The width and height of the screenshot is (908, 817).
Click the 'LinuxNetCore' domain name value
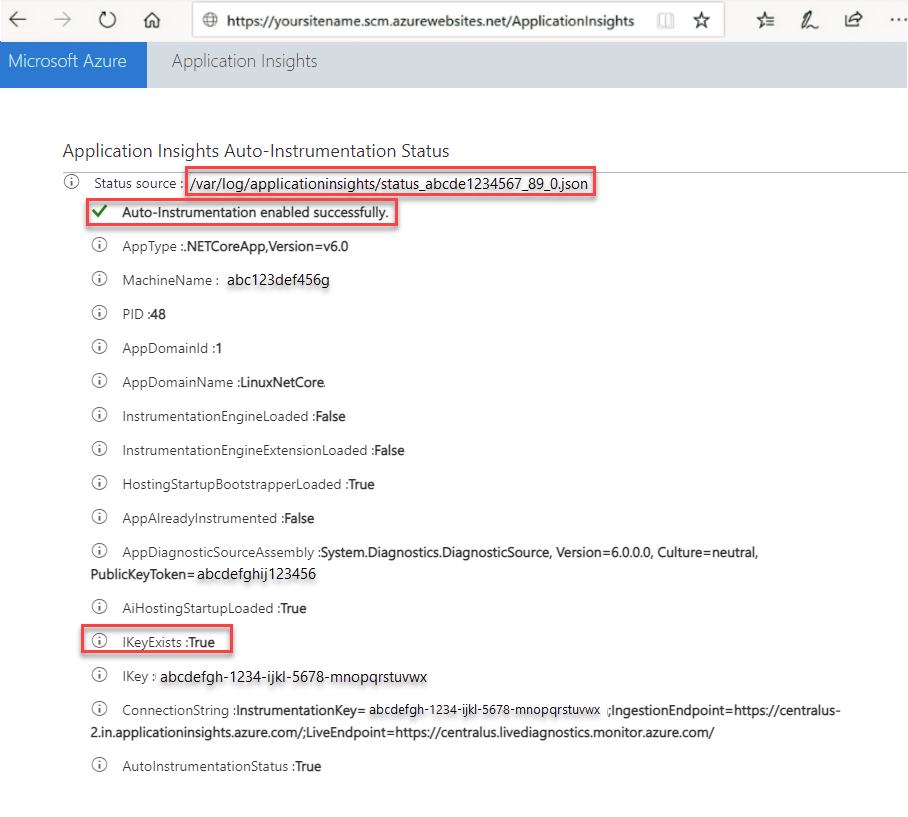point(283,383)
